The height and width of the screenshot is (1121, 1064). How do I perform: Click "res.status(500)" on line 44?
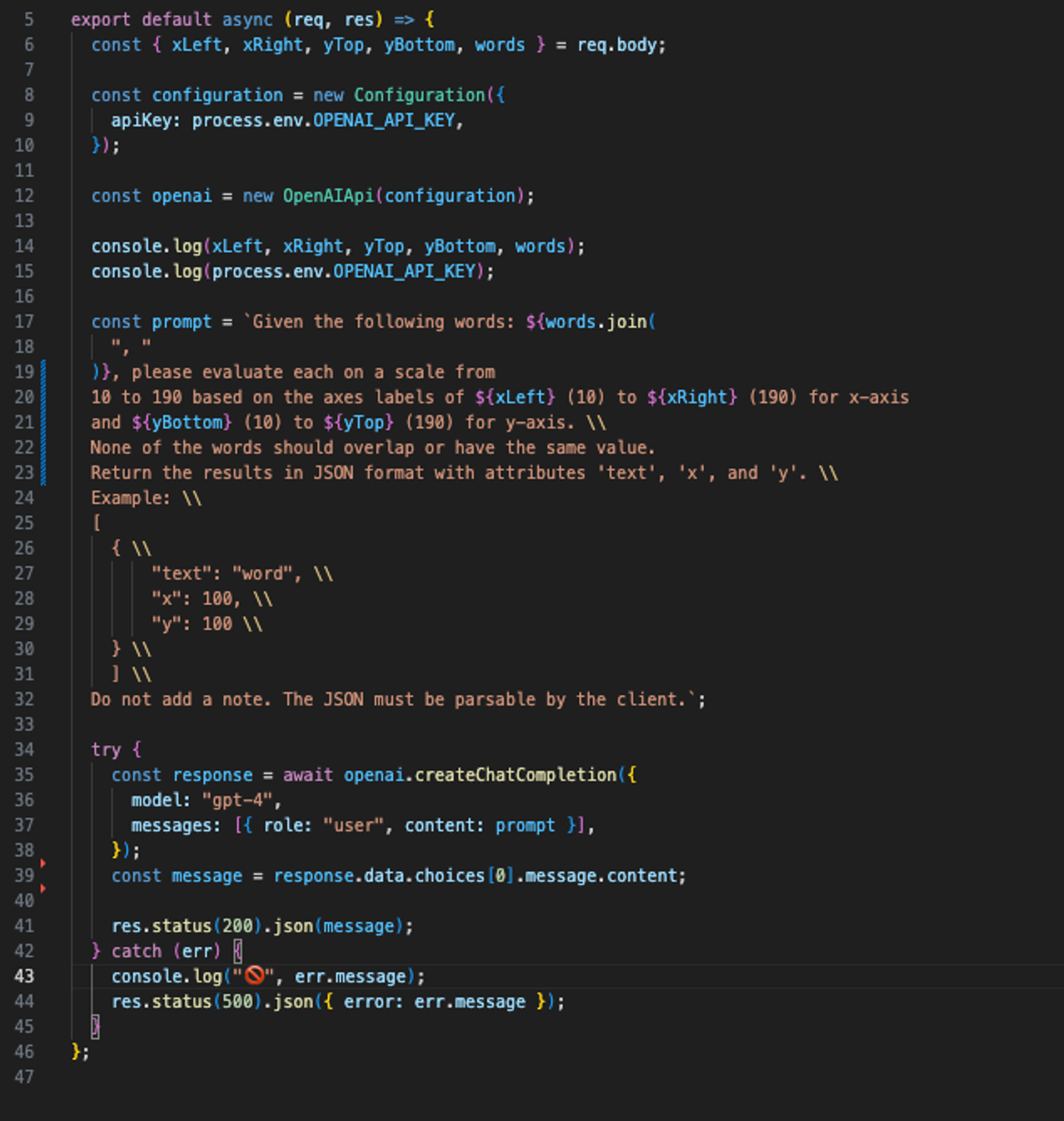(x=186, y=1002)
